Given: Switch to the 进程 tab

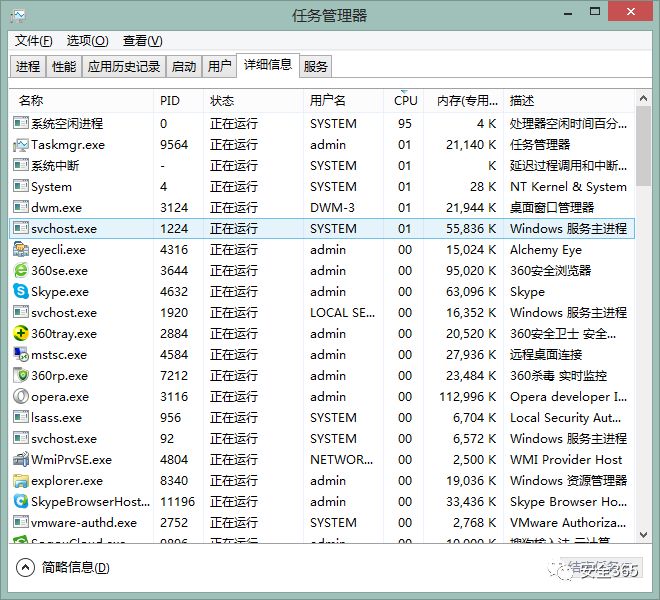Looking at the screenshot, I should click(x=28, y=67).
